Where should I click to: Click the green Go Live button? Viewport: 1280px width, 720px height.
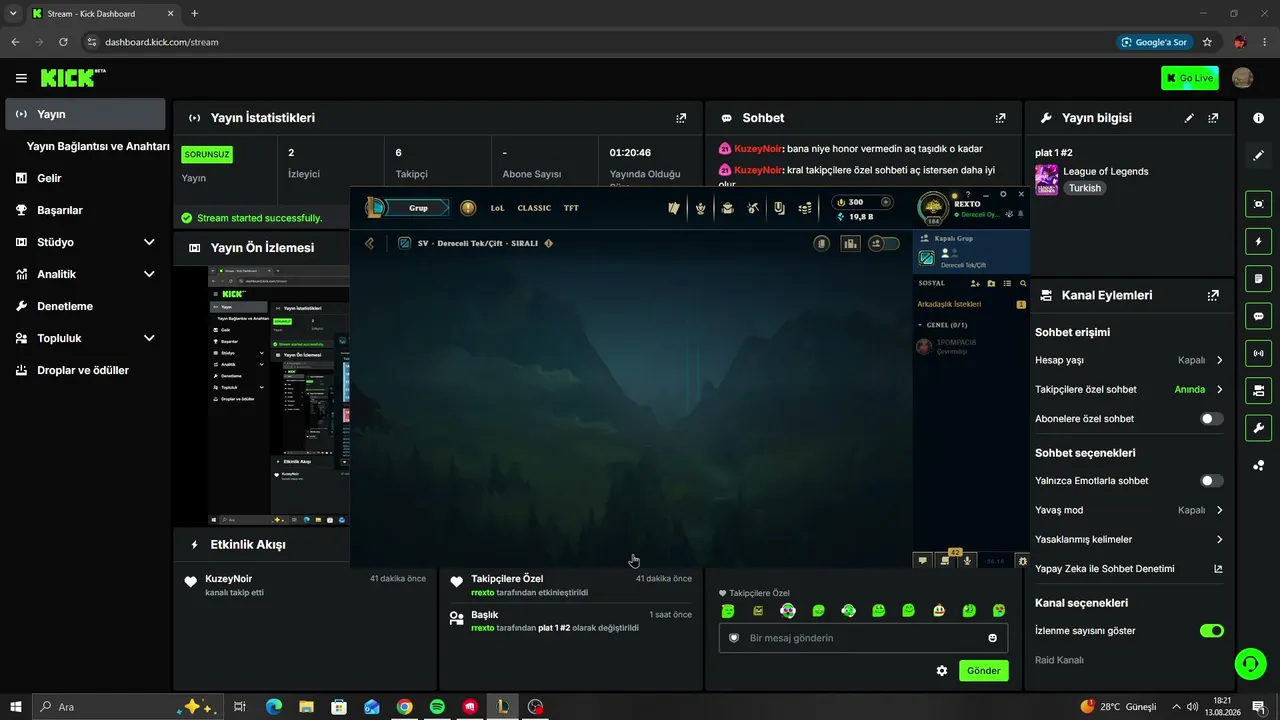1189,78
